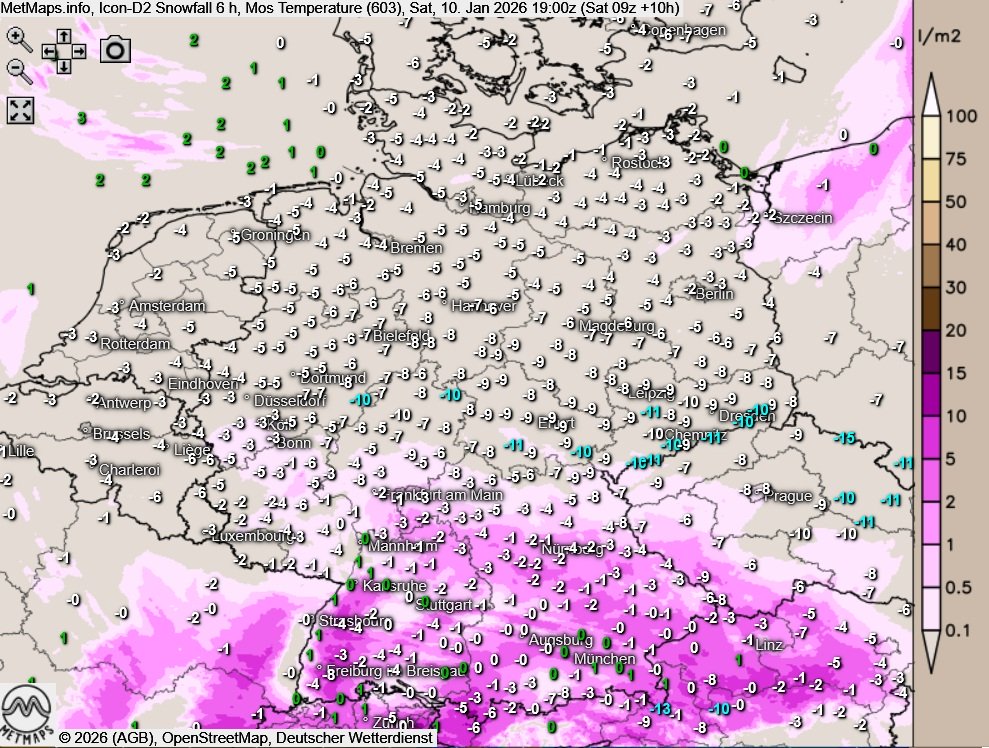Click the Deutscher Wetterdienst attribution text
Screen dimensions: 989x748
[354, 738]
